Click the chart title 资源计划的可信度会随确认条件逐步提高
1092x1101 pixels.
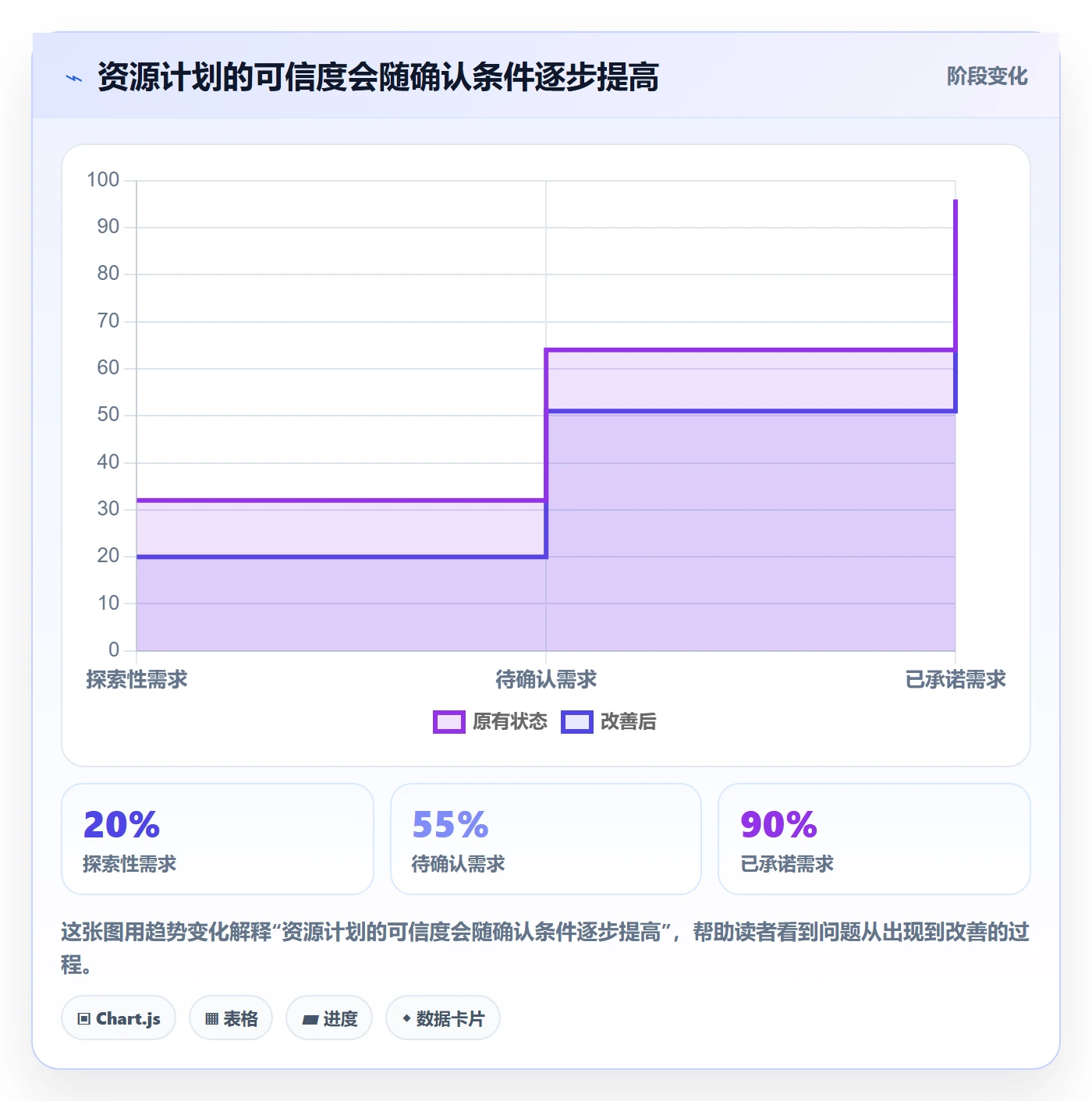point(378,77)
